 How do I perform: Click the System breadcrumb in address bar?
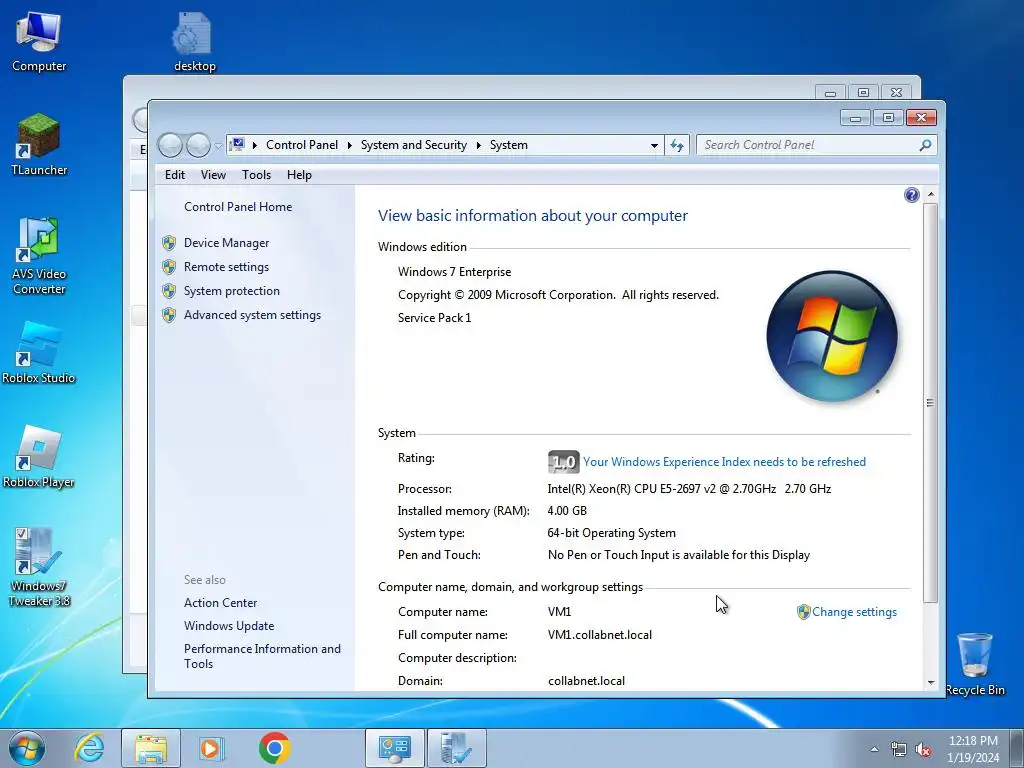[x=509, y=145]
